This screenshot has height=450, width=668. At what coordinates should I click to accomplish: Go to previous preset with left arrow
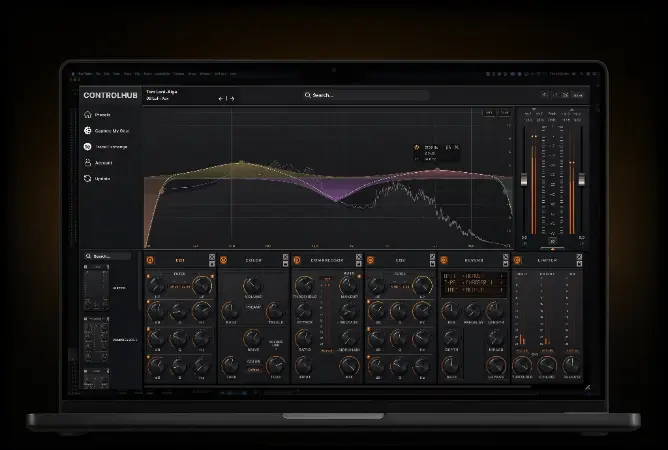(220, 98)
